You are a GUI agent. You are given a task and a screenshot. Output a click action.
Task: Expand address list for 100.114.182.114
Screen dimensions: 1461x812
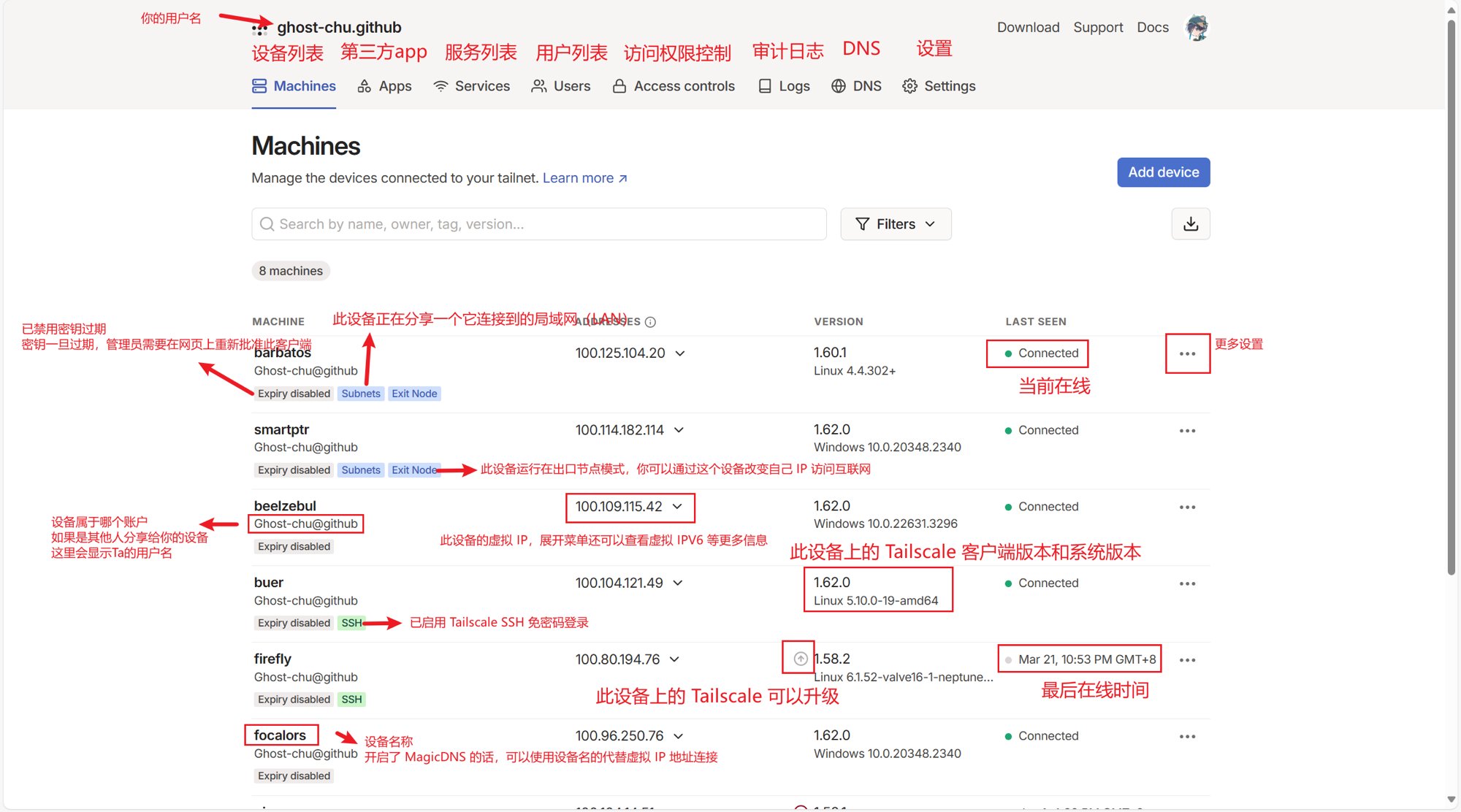[679, 430]
